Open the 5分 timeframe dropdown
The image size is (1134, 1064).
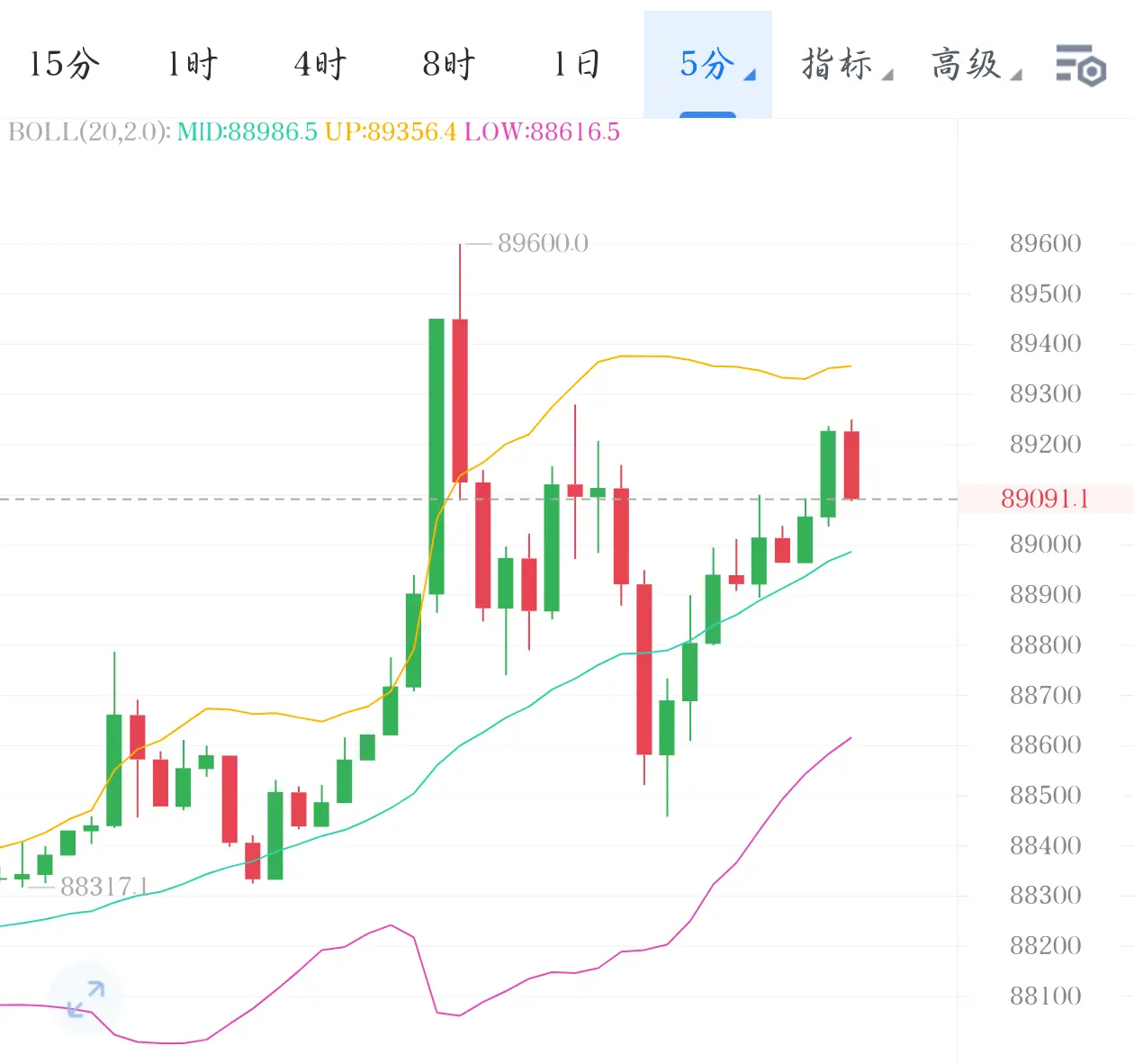tap(708, 64)
